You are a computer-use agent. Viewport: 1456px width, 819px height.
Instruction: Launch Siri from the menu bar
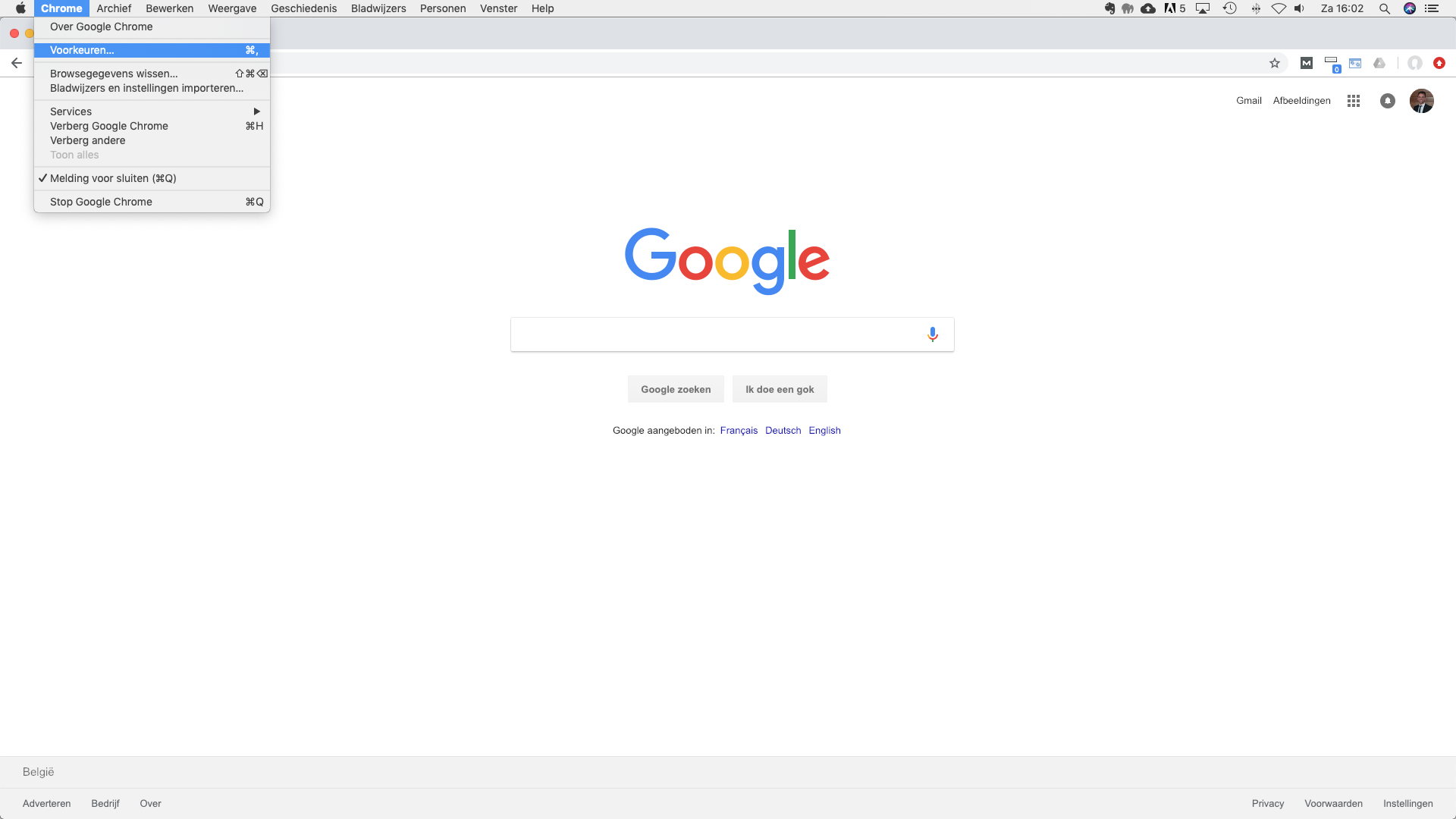click(1410, 8)
